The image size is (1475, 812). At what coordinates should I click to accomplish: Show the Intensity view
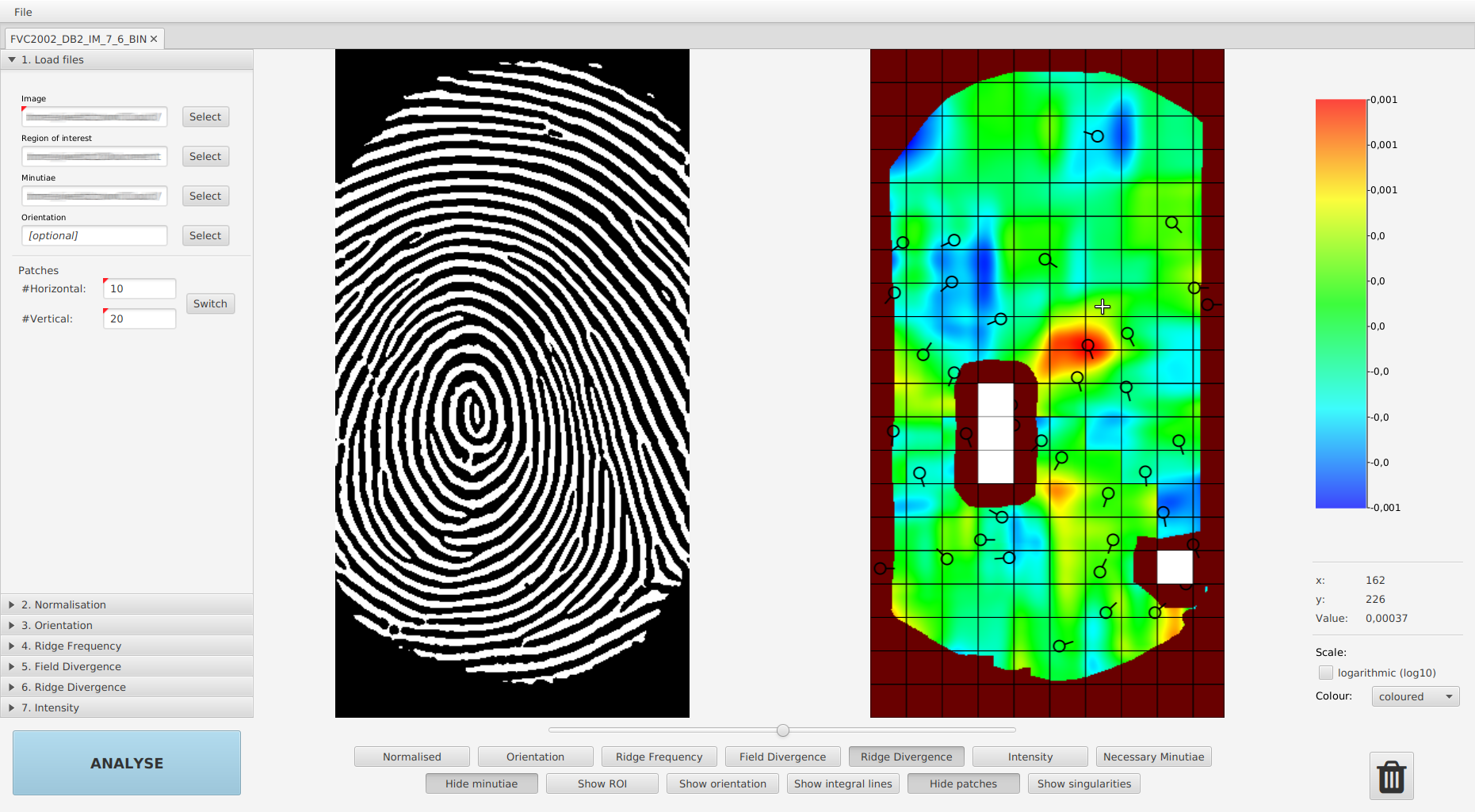pyautogui.click(x=1030, y=757)
